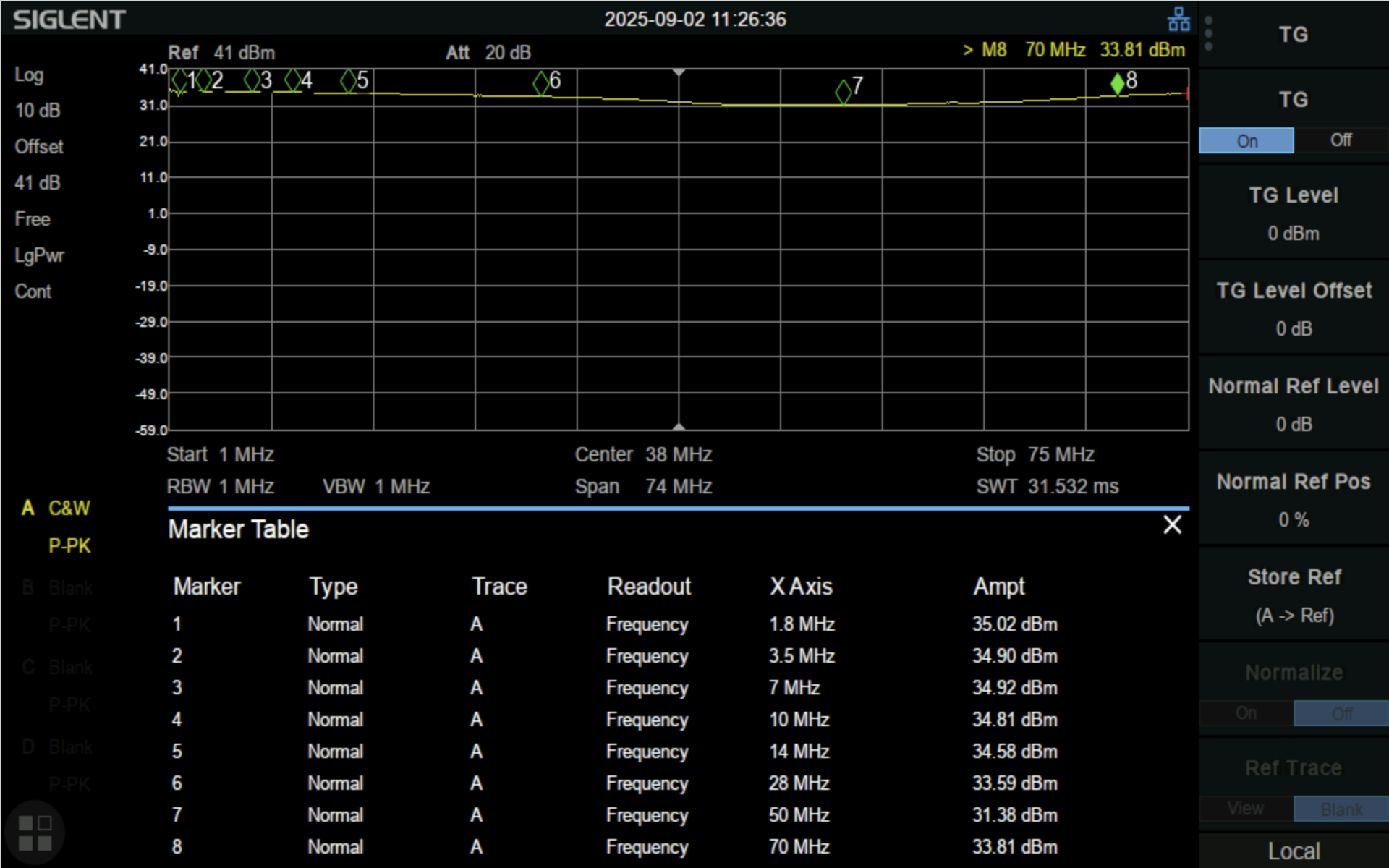The height and width of the screenshot is (868, 1389).
Task: Switch TG to On
Action: pos(1246,140)
